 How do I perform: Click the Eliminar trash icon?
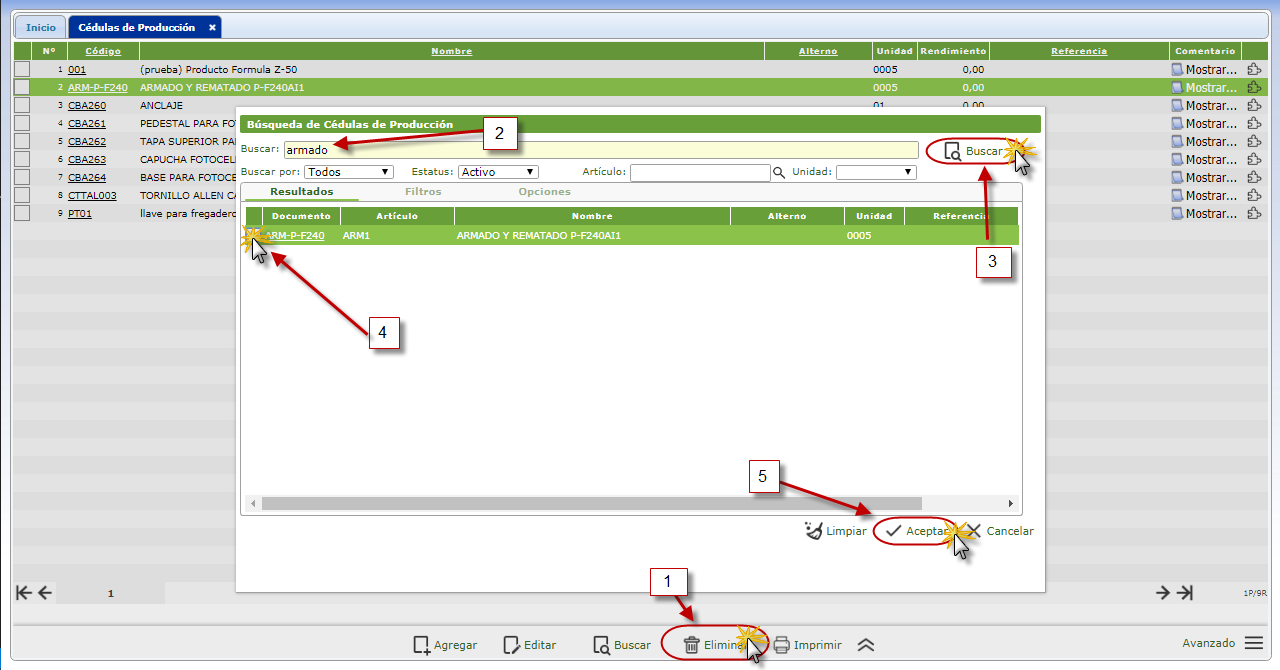(x=691, y=645)
